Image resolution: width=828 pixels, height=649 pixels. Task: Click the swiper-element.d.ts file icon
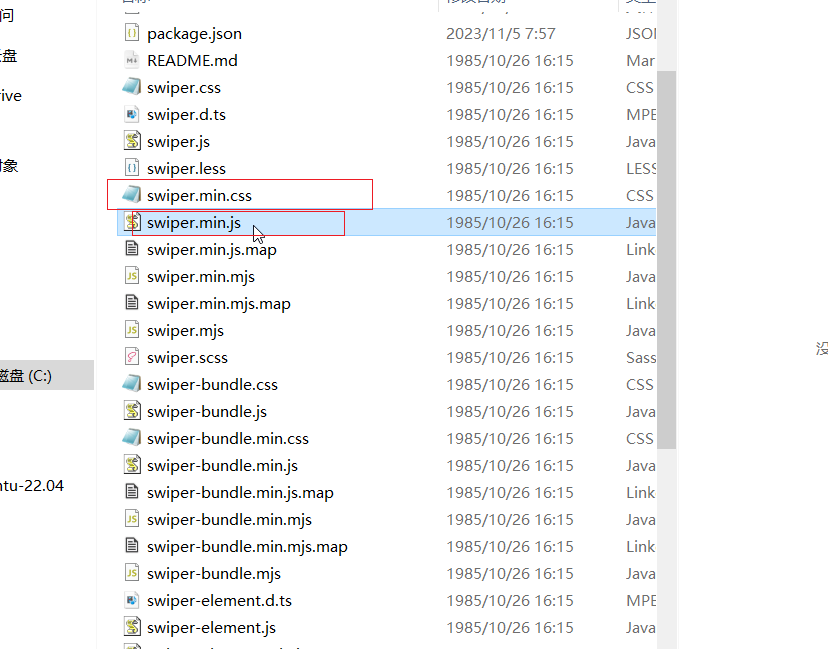click(x=132, y=600)
